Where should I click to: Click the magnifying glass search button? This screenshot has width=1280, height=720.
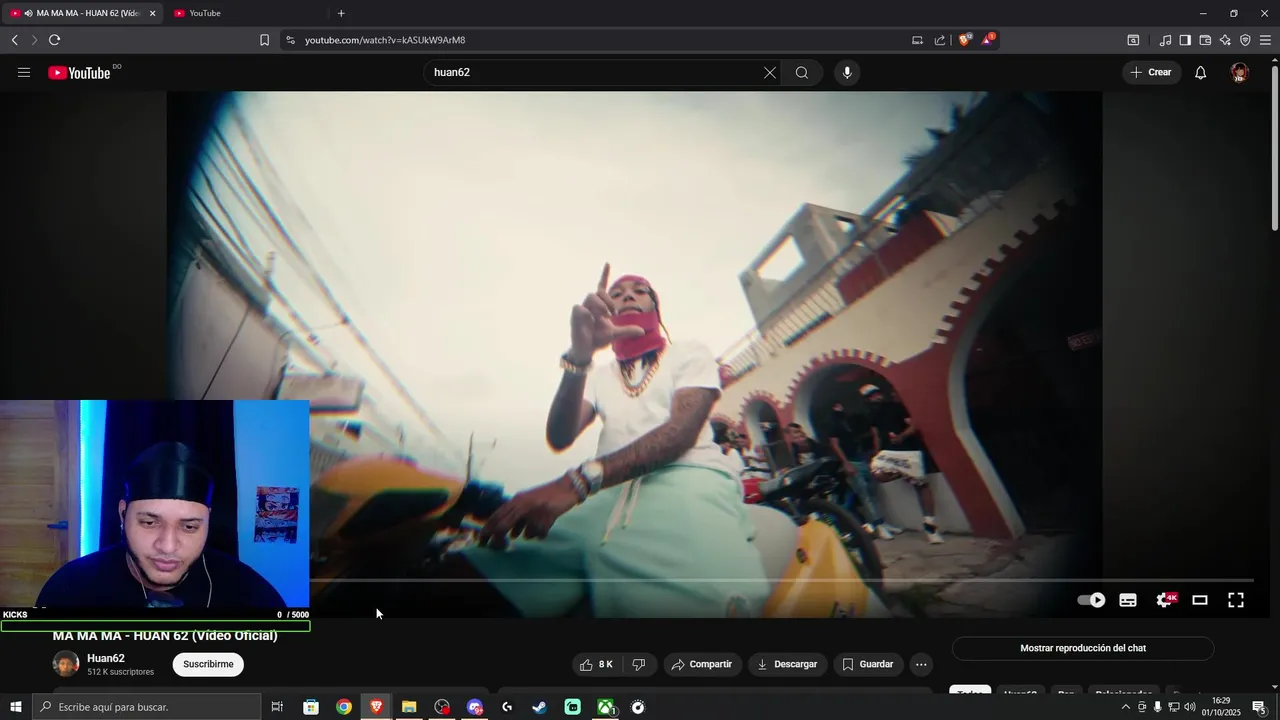[802, 72]
